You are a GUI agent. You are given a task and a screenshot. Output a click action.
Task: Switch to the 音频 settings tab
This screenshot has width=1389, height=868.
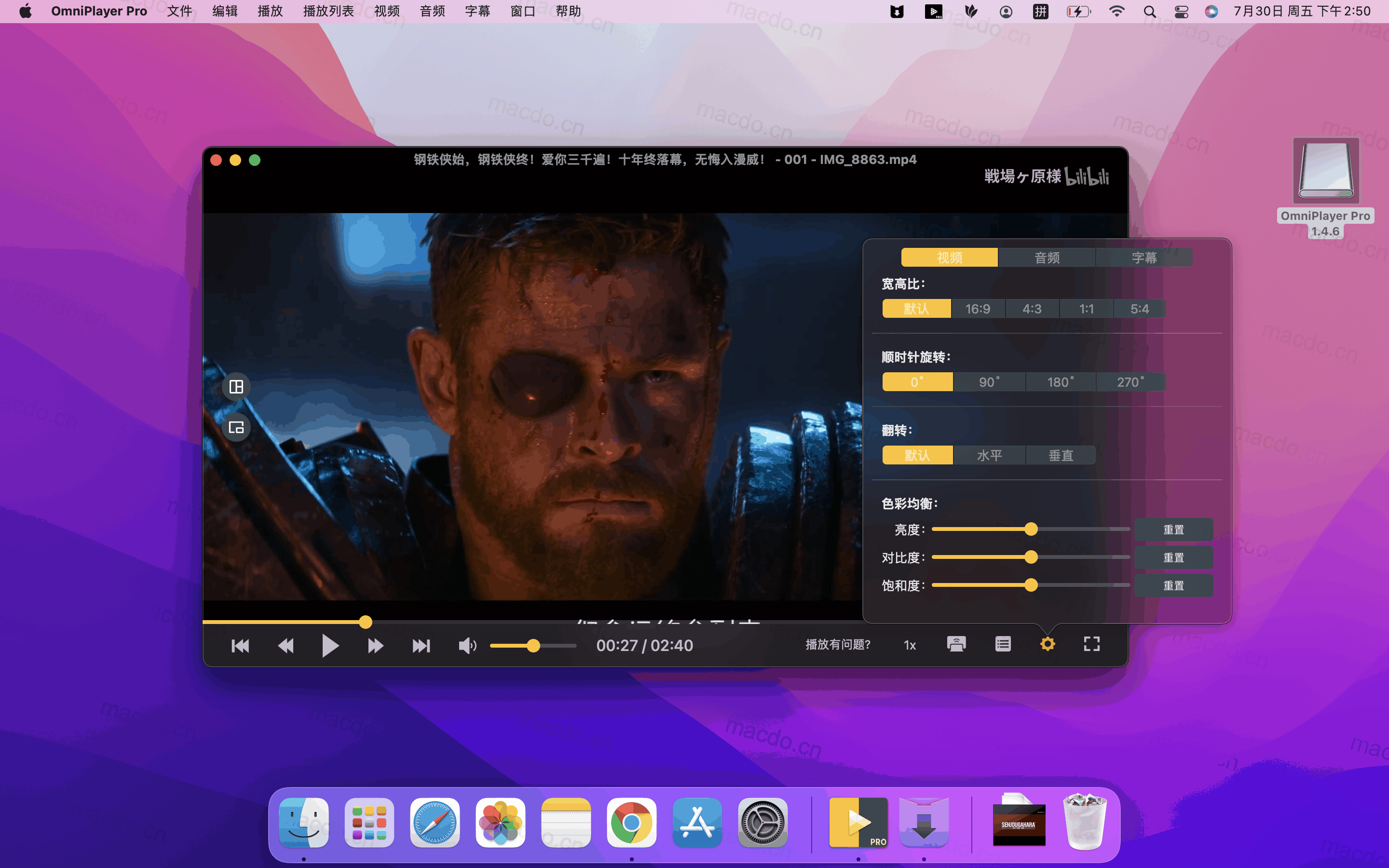coord(1047,258)
